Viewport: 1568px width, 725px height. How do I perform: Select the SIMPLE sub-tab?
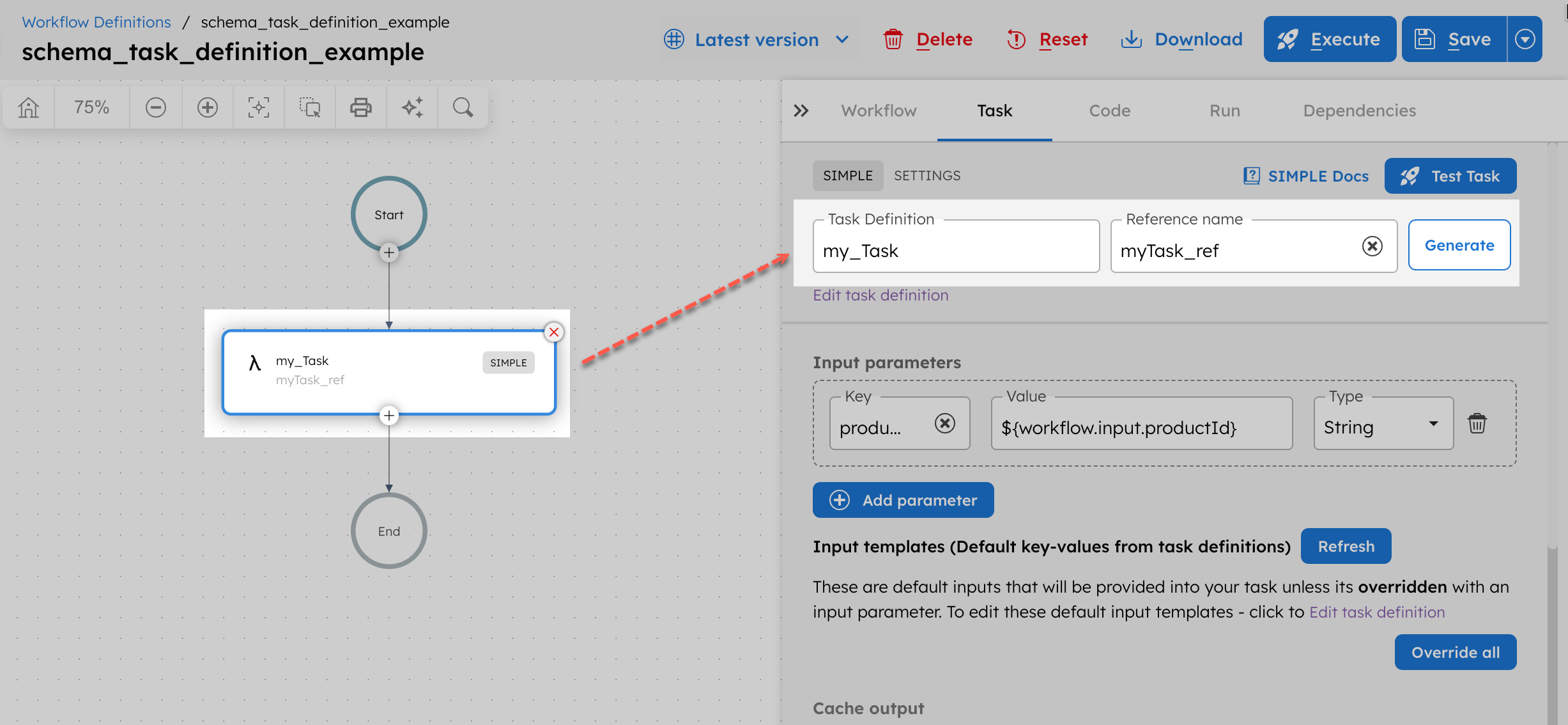[x=847, y=175]
